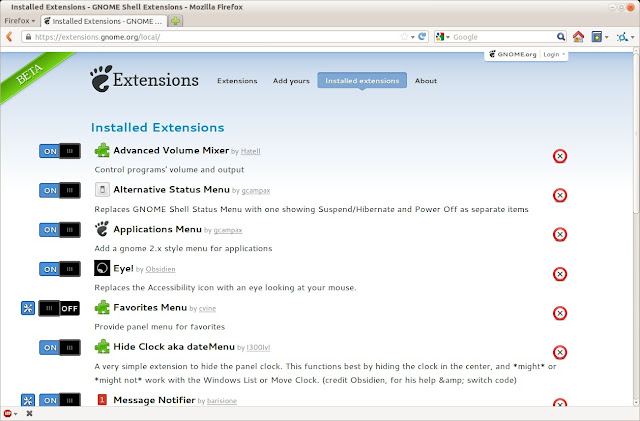640x421 pixels.
Task: Open the bookmarks toolbar icon
Action: [596, 37]
